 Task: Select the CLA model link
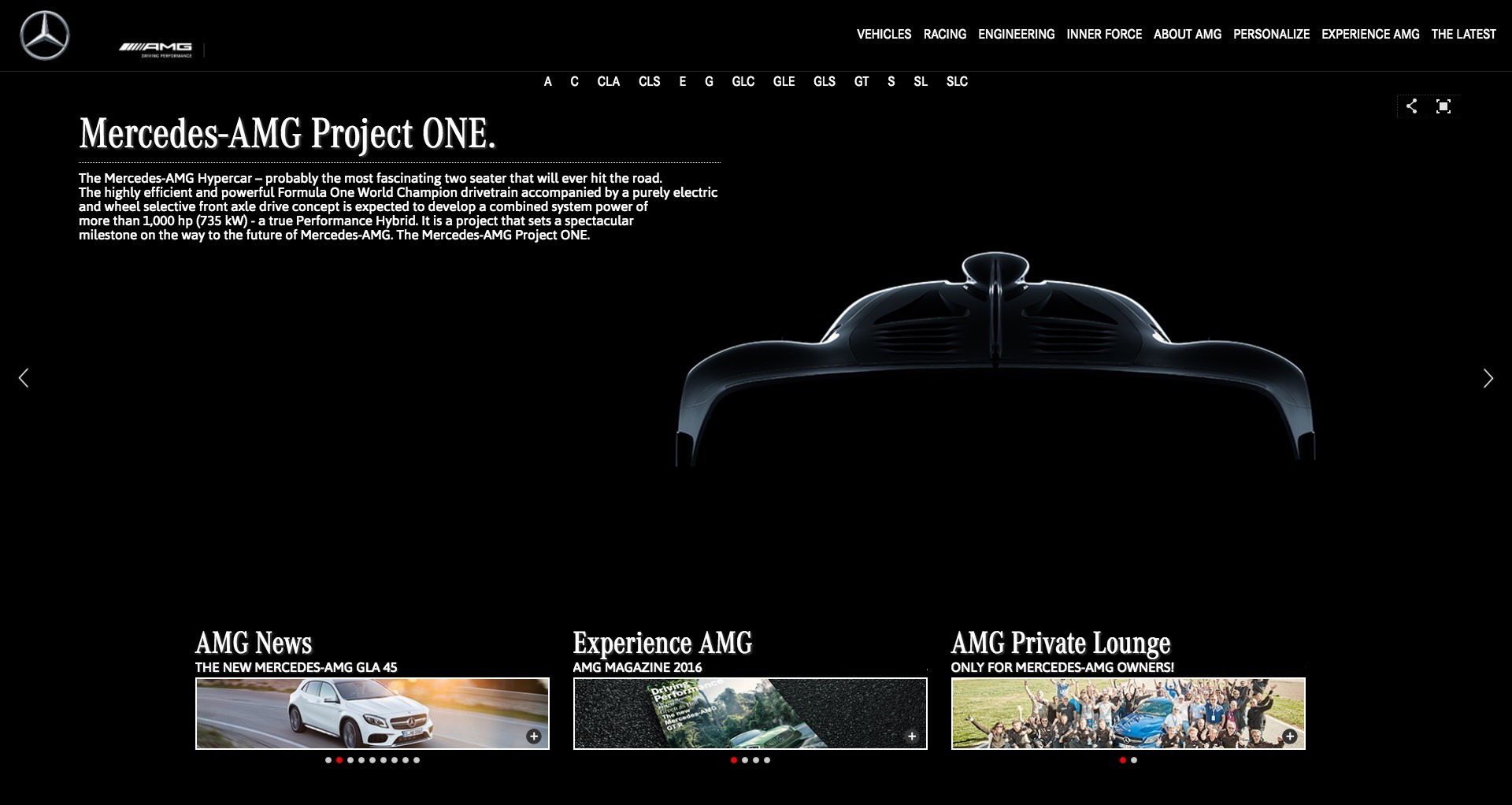coord(608,82)
